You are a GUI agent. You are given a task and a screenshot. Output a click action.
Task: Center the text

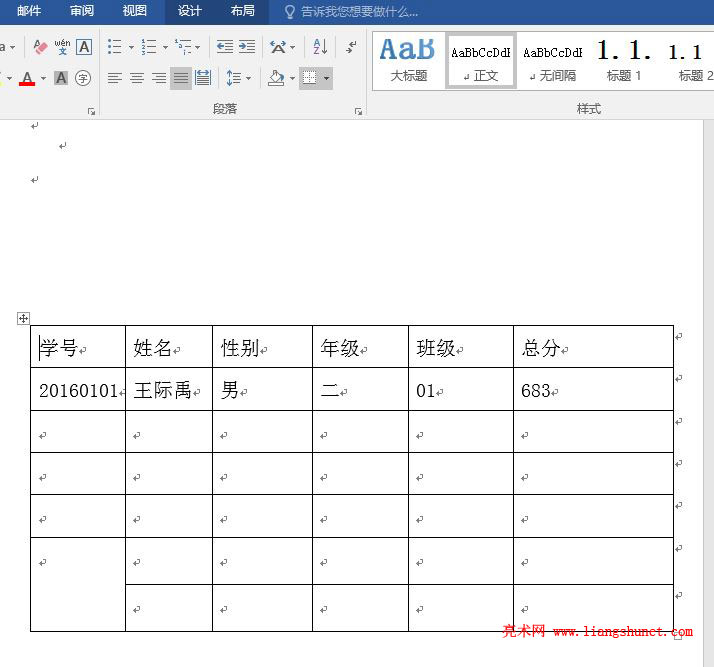137,78
